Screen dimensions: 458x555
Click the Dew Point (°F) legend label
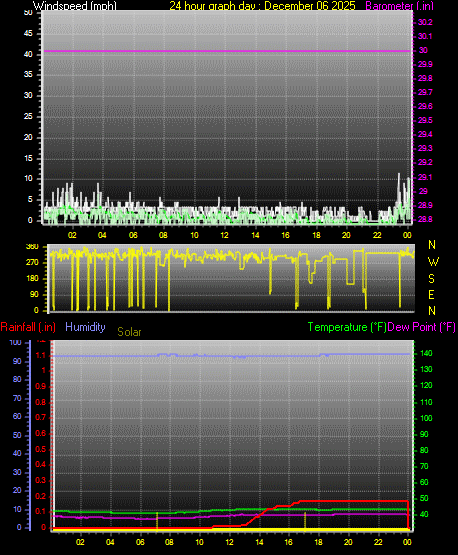[x=422, y=327]
